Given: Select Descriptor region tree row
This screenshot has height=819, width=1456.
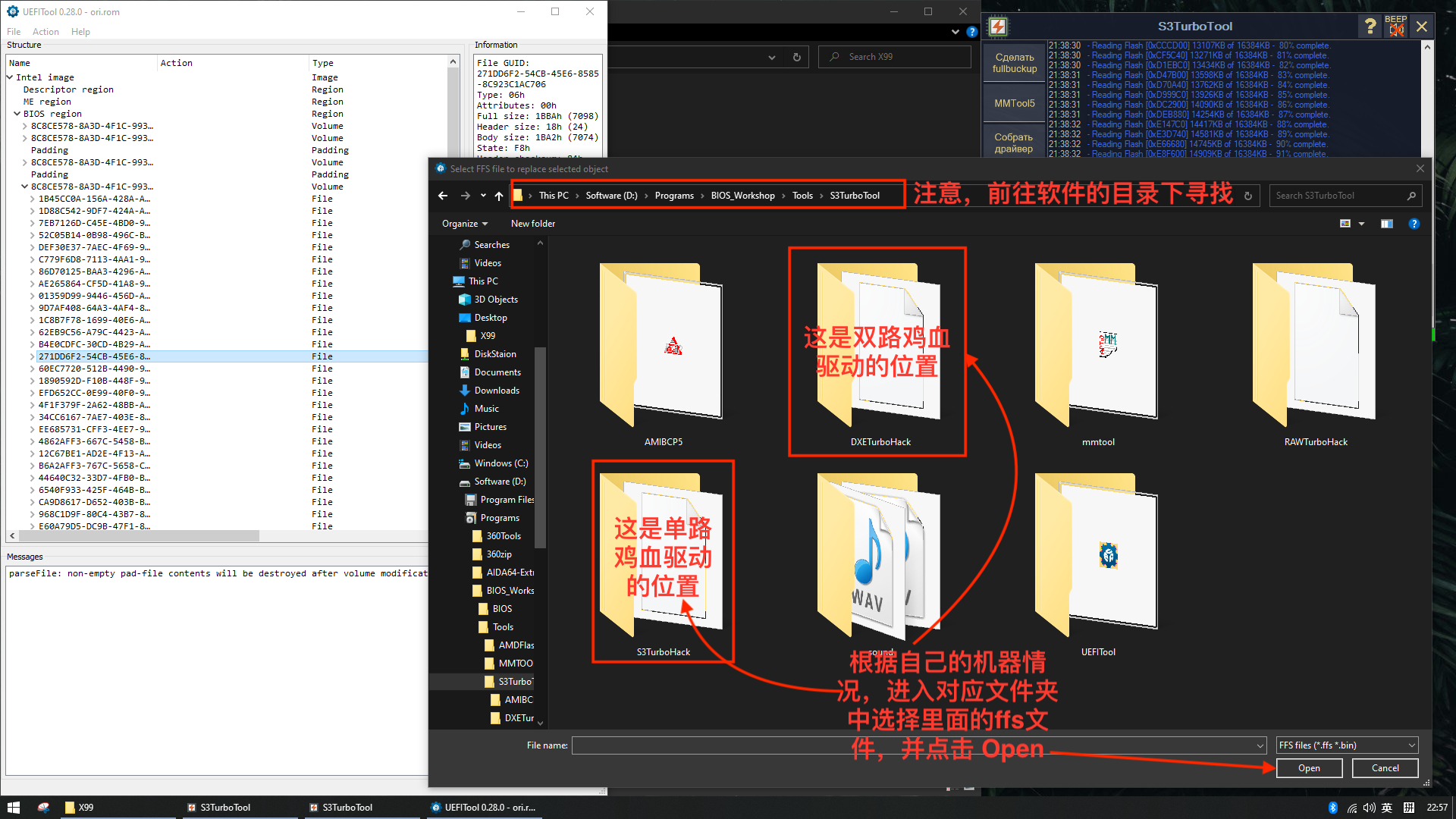Looking at the screenshot, I should pos(68,89).
